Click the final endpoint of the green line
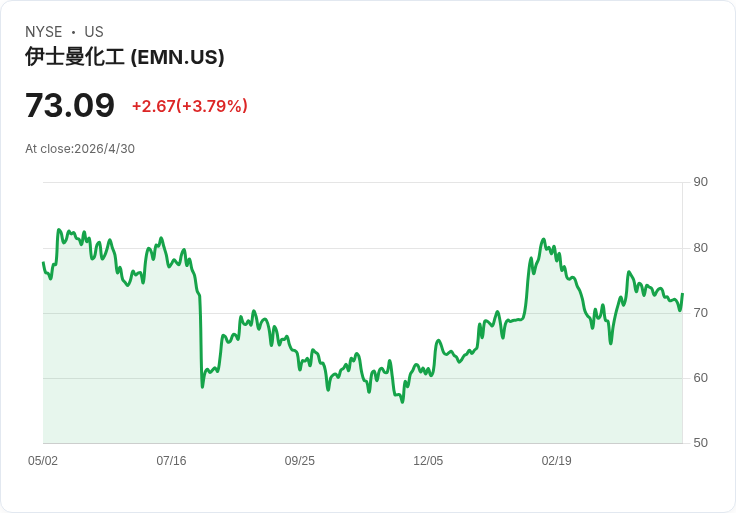Viewport: 736px width, 513px height. (x=682, y=294)
